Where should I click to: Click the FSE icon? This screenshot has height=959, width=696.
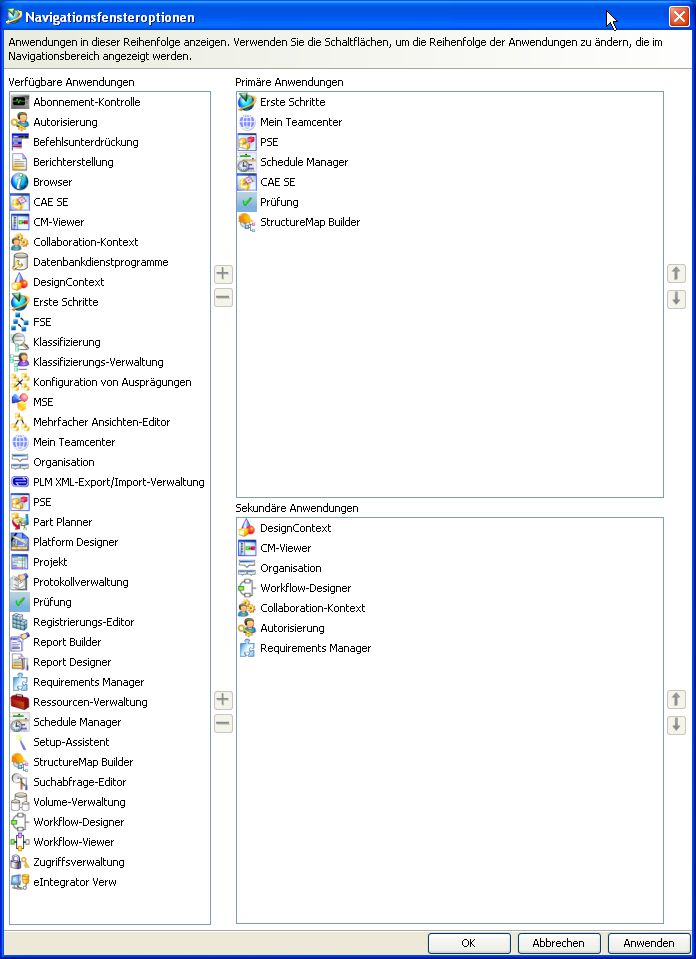20,322
